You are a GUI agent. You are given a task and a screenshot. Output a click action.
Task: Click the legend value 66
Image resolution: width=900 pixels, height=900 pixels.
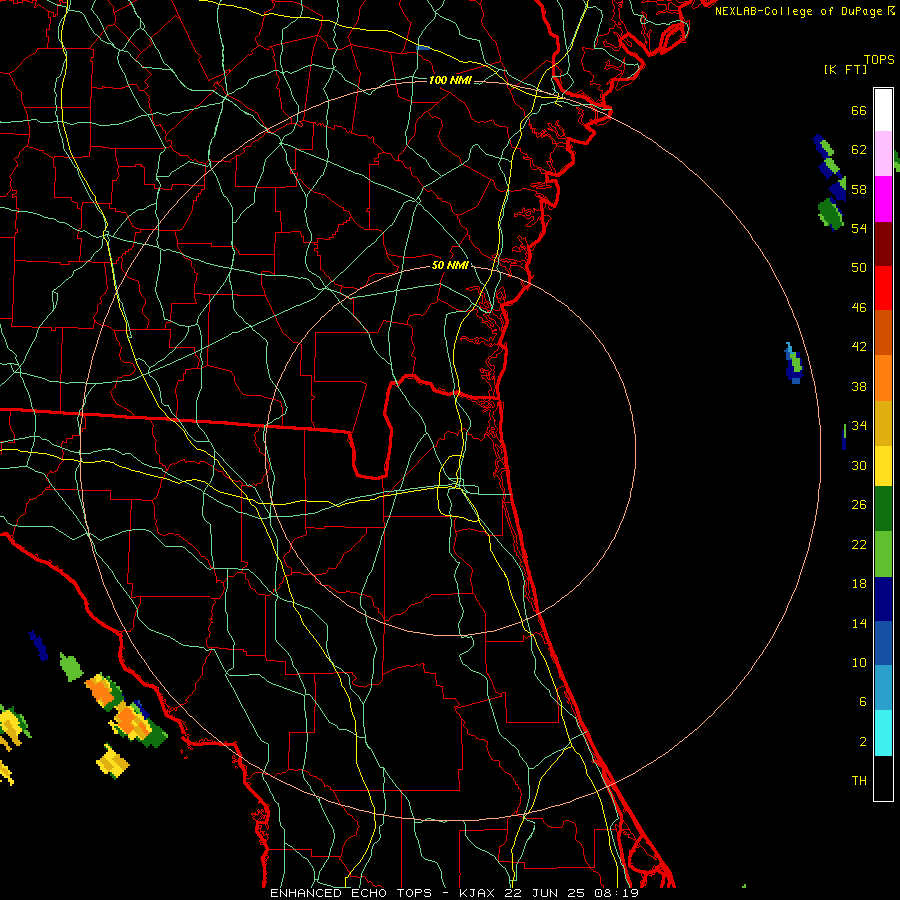(x=859, y=110)
